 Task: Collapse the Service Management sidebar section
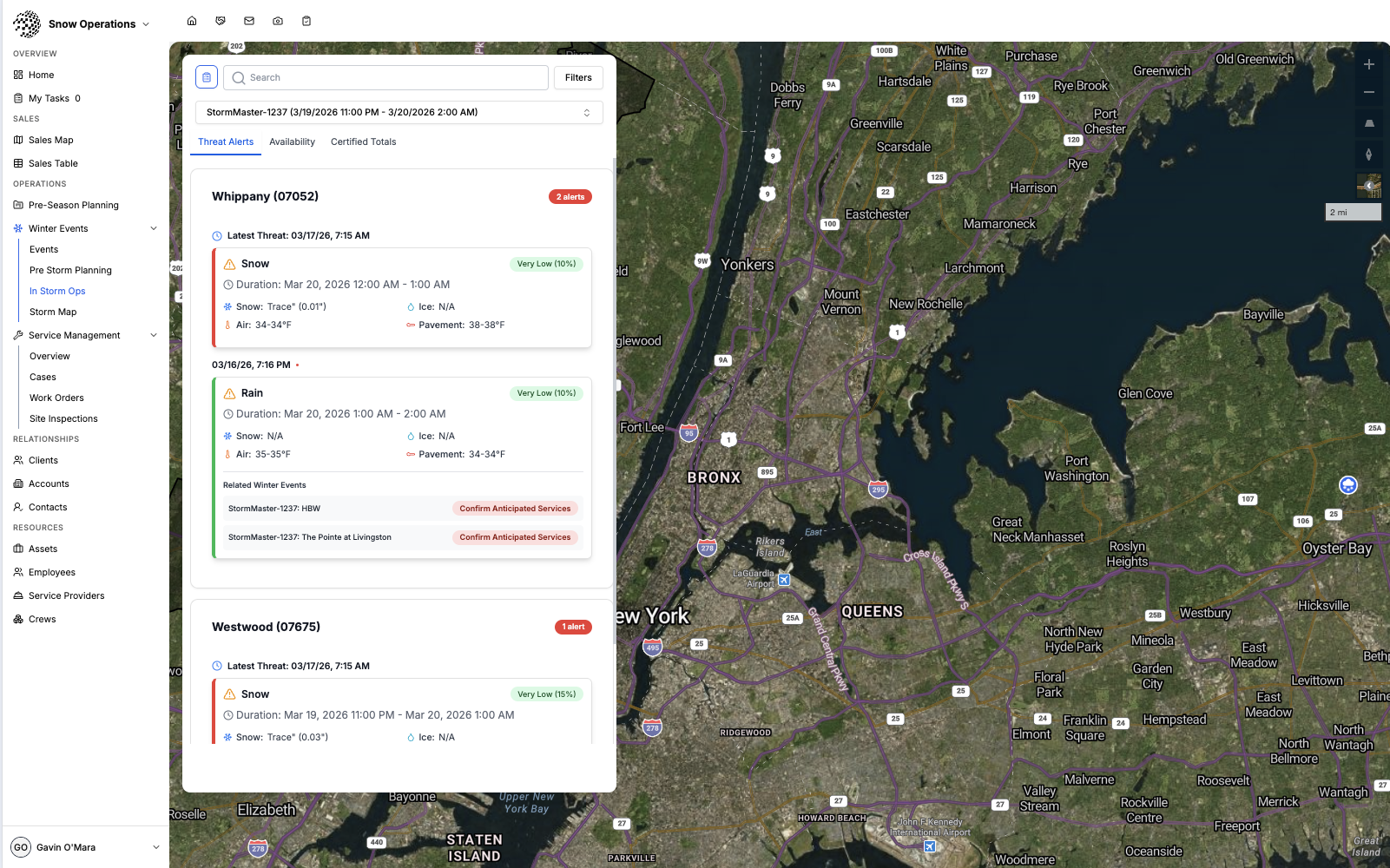154,335
